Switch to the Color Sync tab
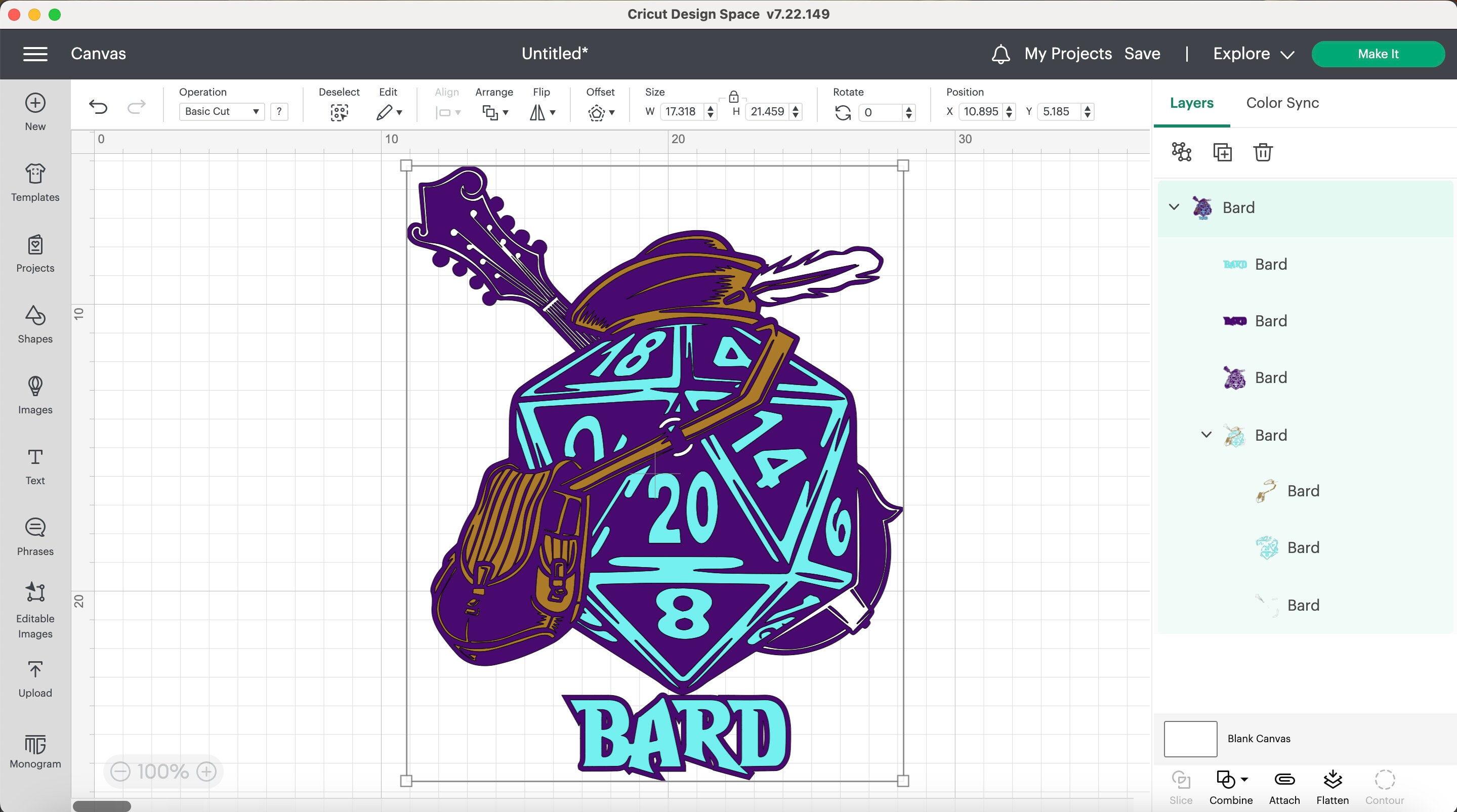Screen dimensions: 1457x812 pyautogui.click(x=1282, y=102)
